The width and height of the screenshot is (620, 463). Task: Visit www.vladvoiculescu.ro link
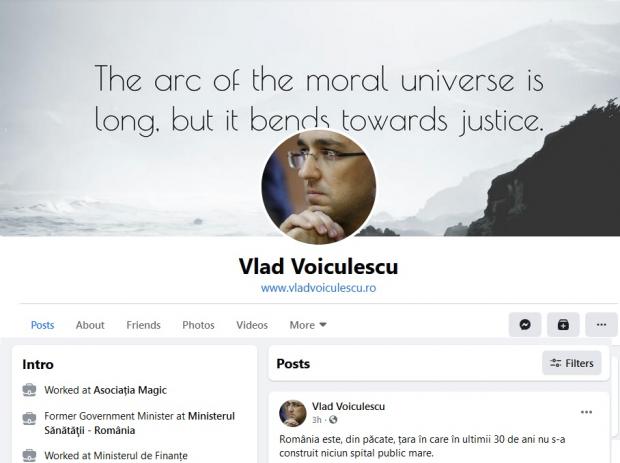pyautogui.click(x=318, y=288)
